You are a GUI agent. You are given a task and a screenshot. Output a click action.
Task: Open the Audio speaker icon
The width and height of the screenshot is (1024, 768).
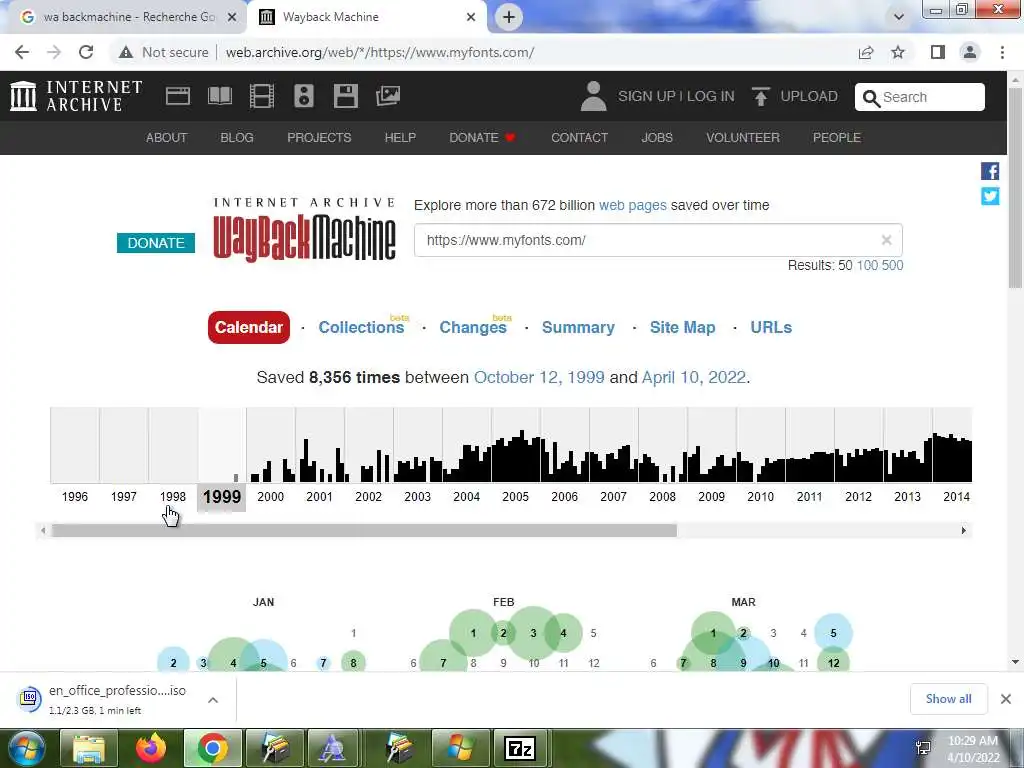[x=304, y=96]
